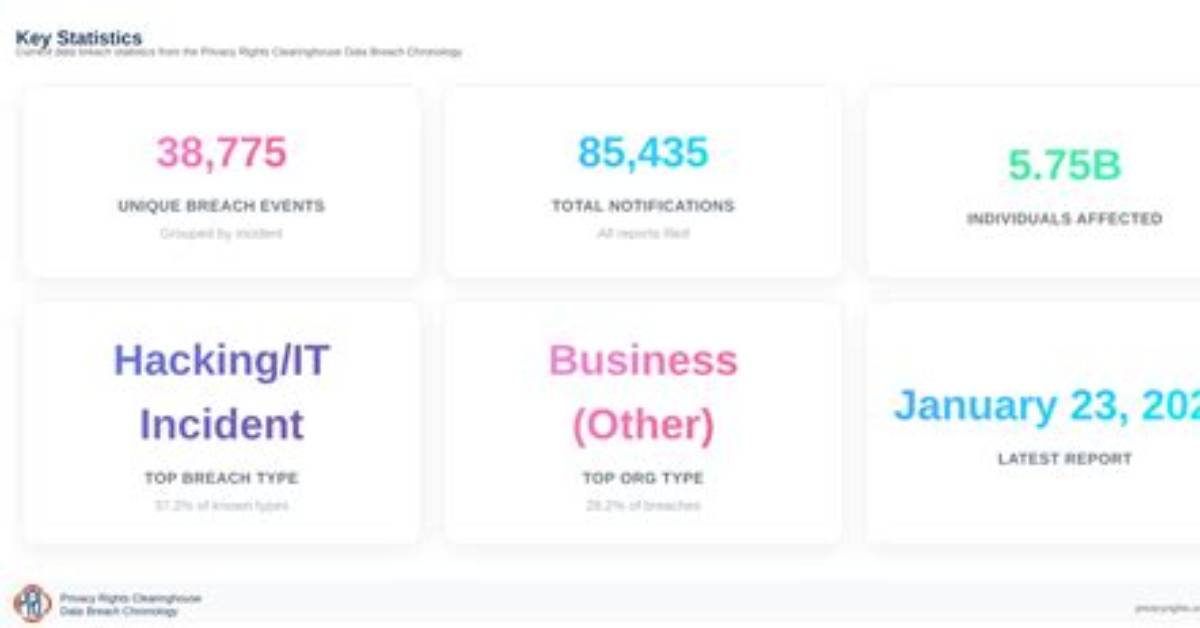Click the 5.75B individuals affected value
The image size is (1200, 628).
coord(1064,166)
